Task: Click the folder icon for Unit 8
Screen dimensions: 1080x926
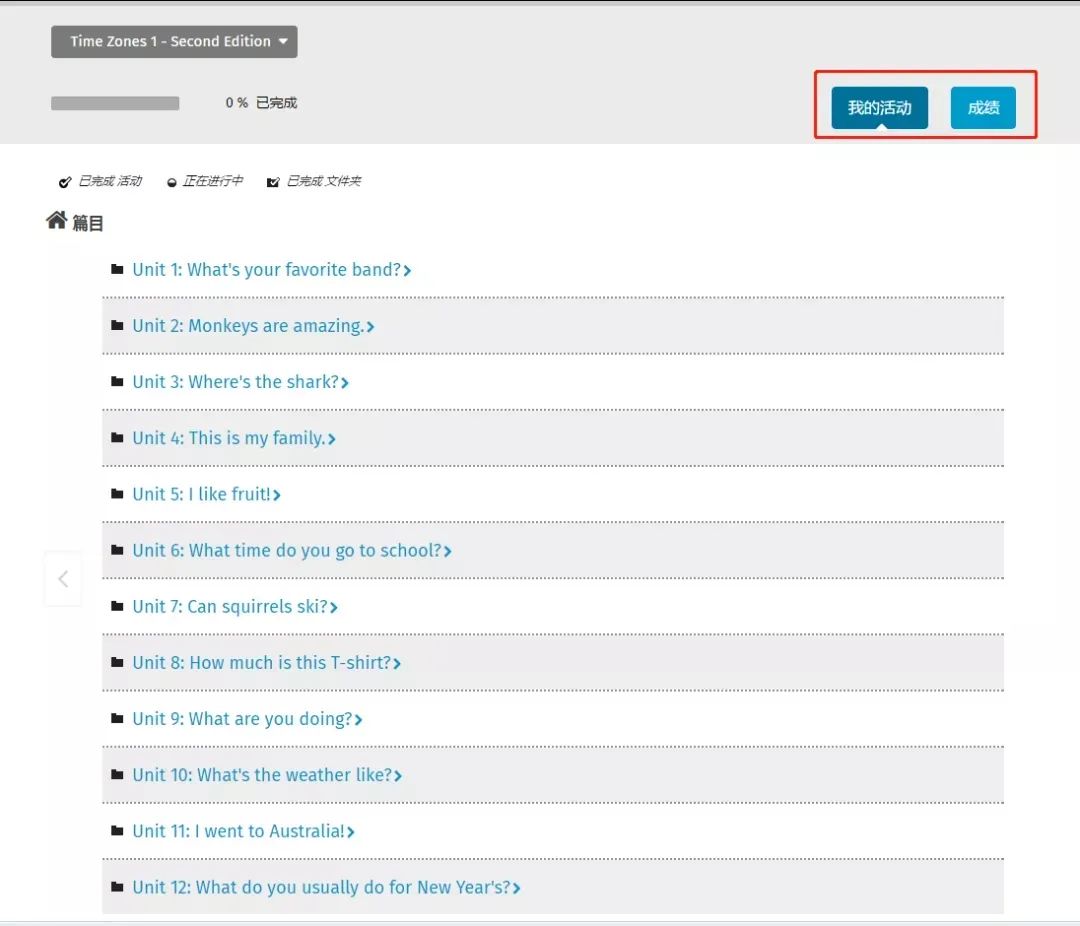Action: (117, 662)
